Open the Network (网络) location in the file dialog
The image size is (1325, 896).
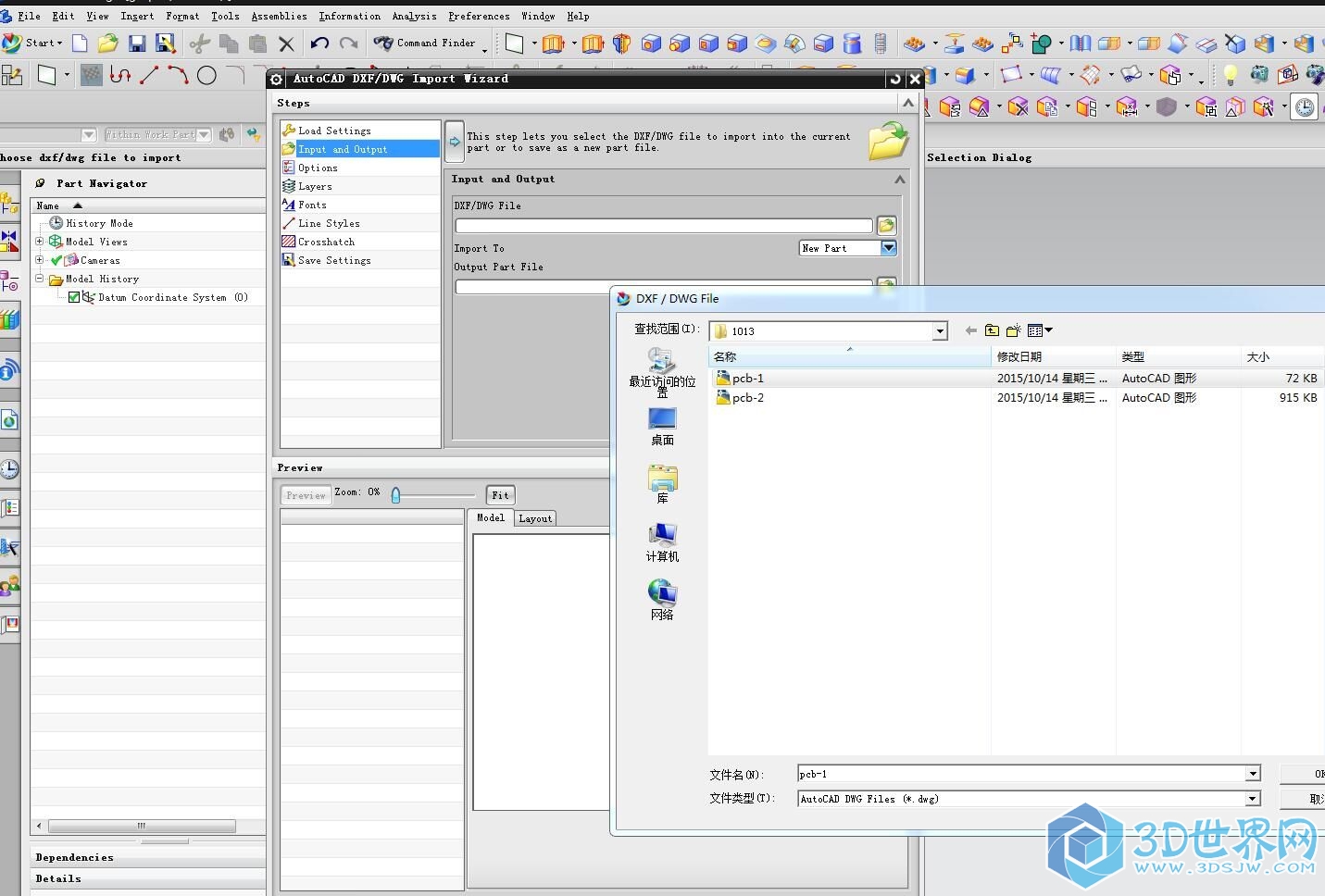[x=662, y=601]
